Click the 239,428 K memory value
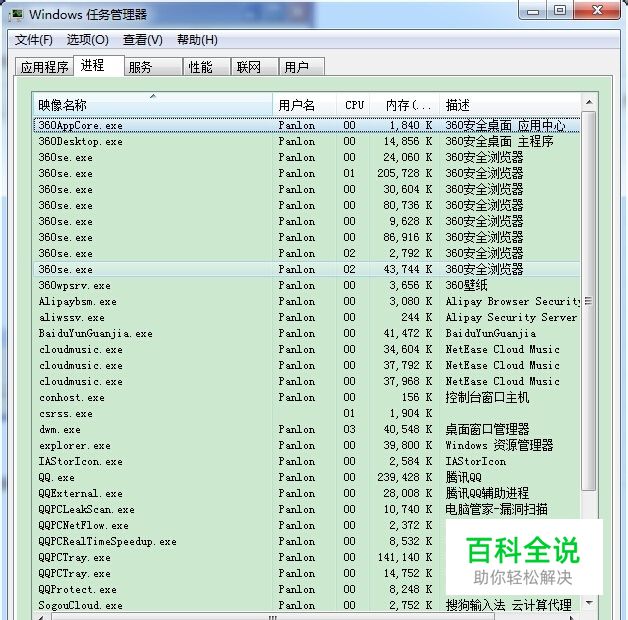Screen dimensions: 628x620 click(405, 477)
